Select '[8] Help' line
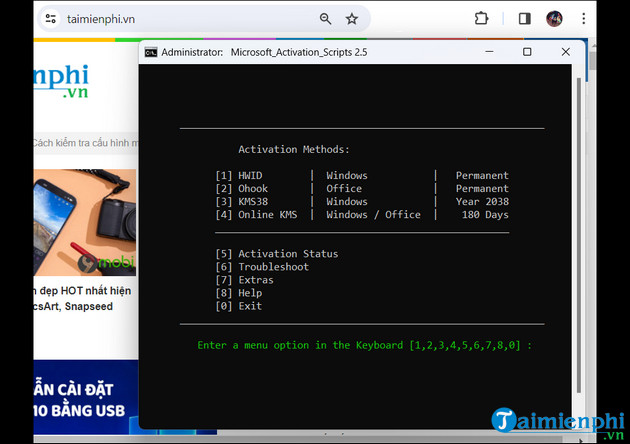 (239, 293)
